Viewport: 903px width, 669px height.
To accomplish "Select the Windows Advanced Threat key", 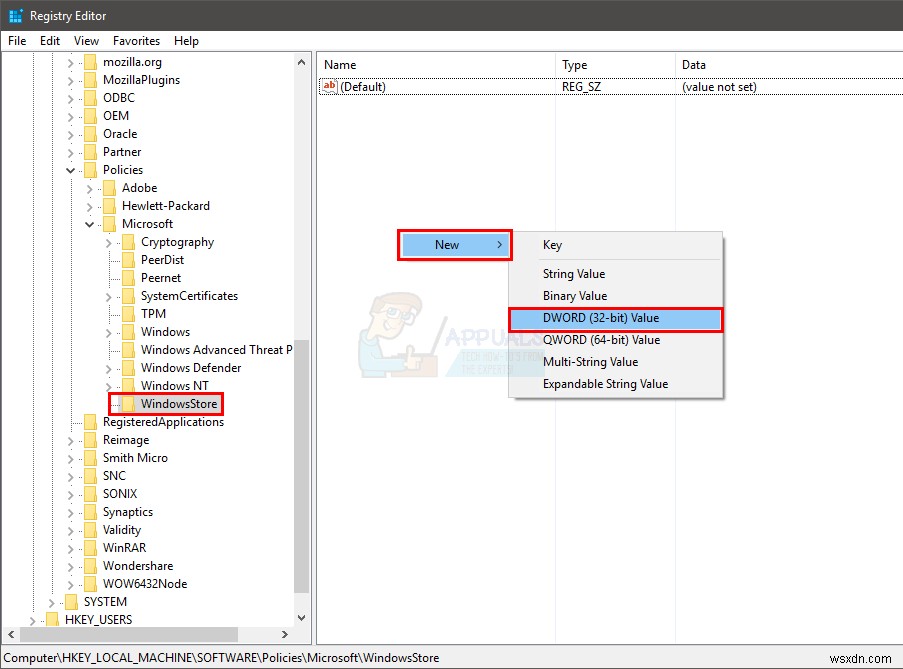I will click(x=217, y=350).
